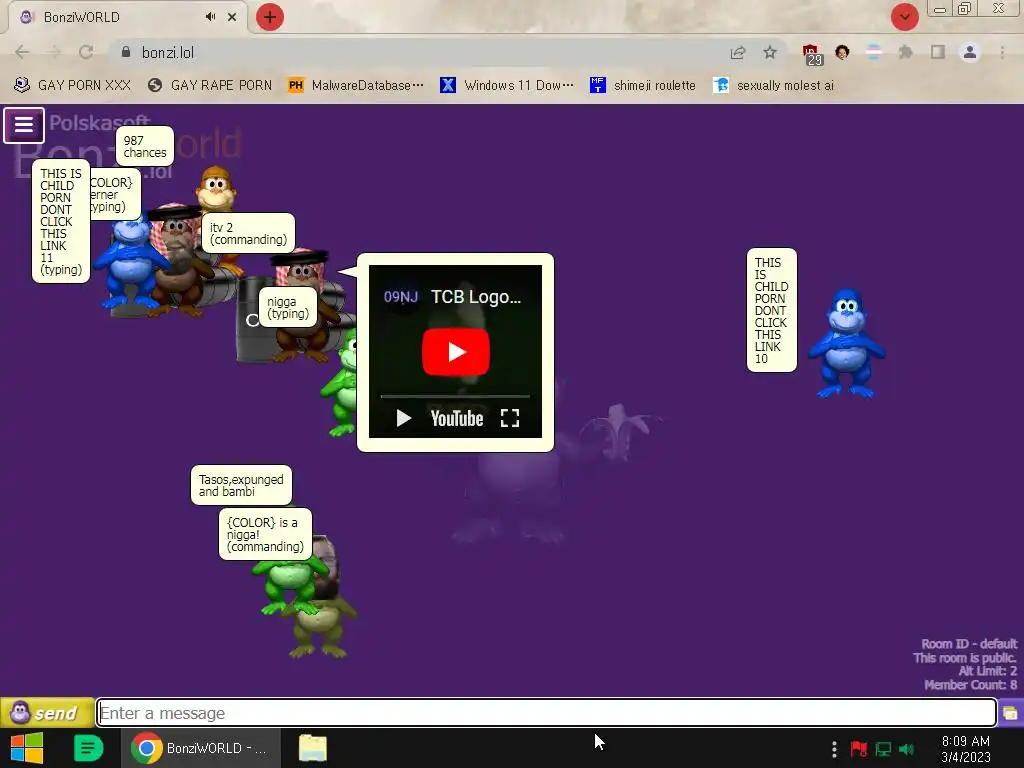1024x768 pixels.
Task: Open Chrome three-dot menu
Action: (x=1002, y=52)
